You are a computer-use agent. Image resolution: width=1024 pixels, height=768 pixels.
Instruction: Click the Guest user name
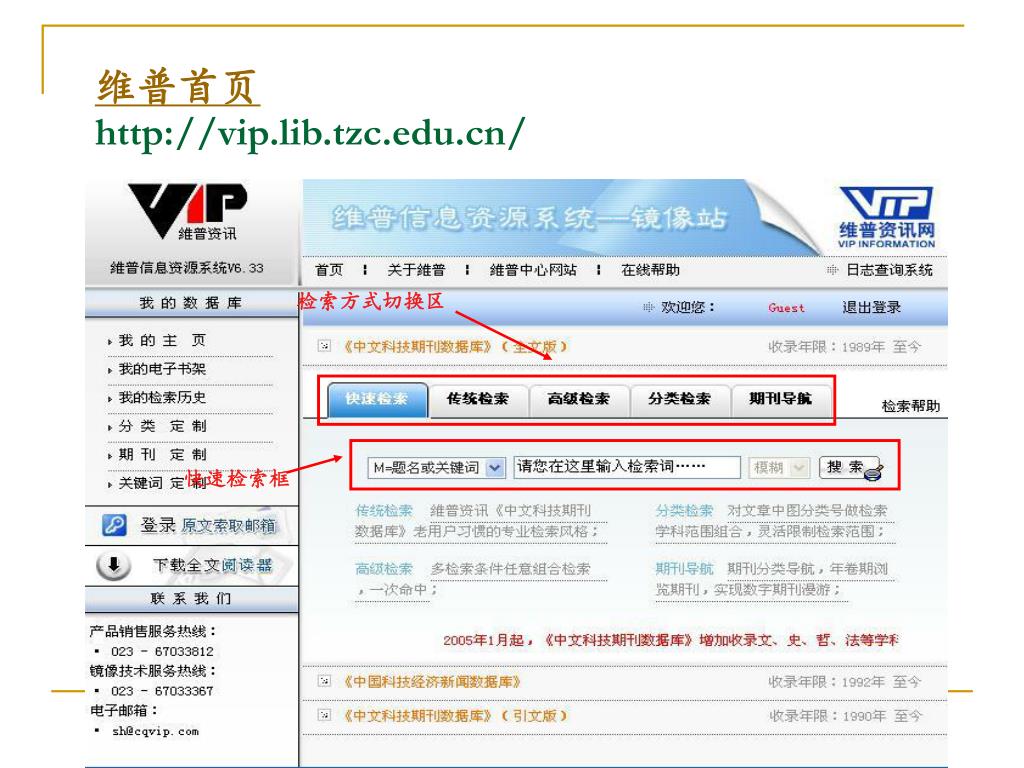point(786,308)
